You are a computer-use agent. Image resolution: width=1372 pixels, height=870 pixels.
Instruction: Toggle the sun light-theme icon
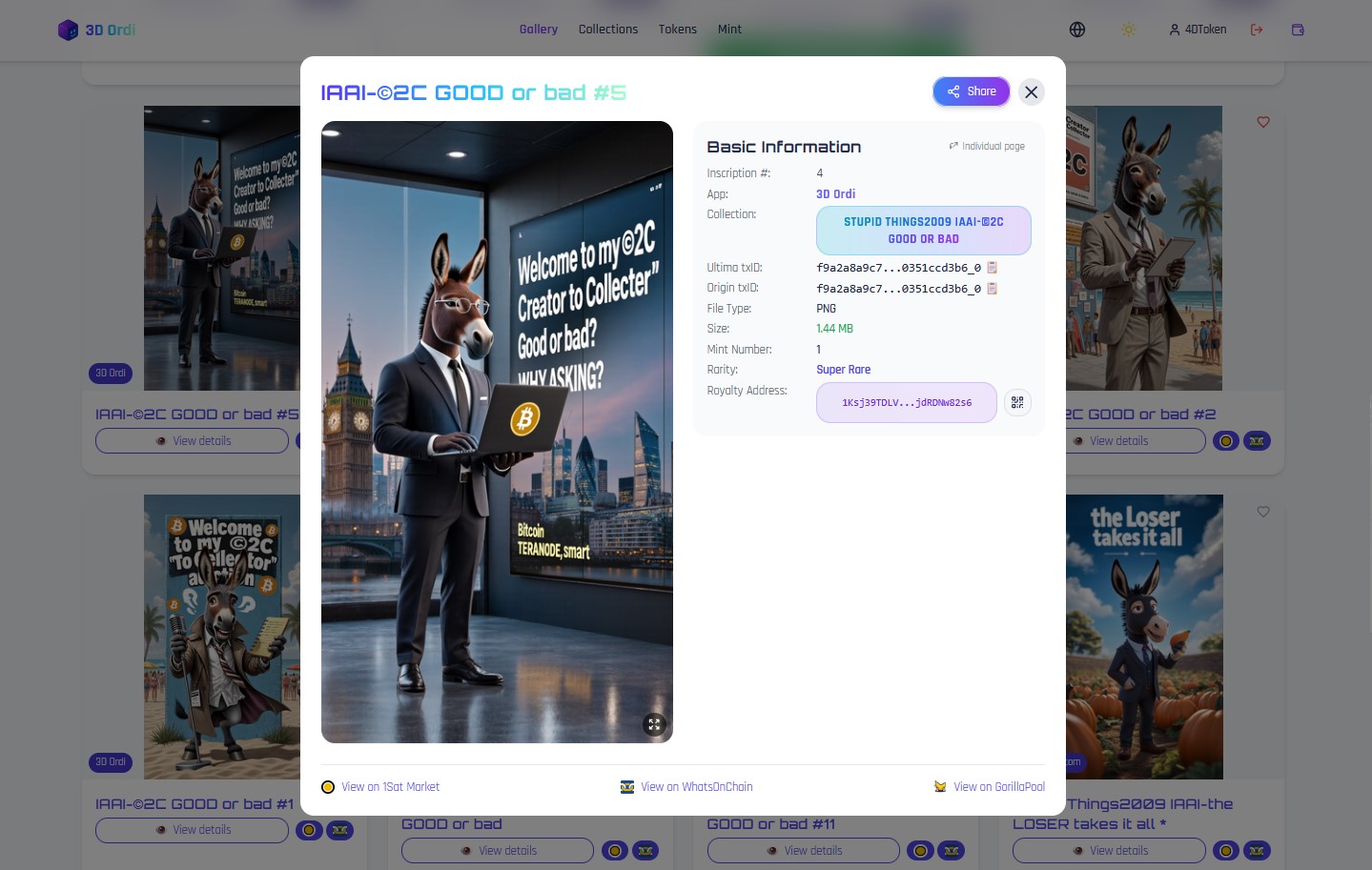click(1129, 30)
